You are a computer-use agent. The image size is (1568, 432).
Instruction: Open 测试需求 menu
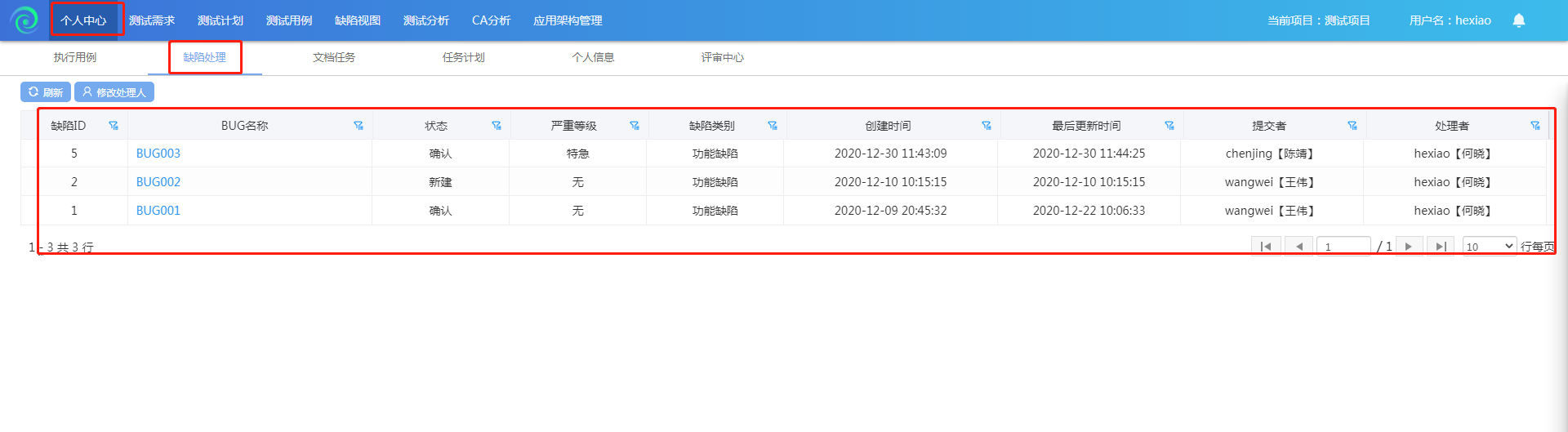(x=152, y=20)
